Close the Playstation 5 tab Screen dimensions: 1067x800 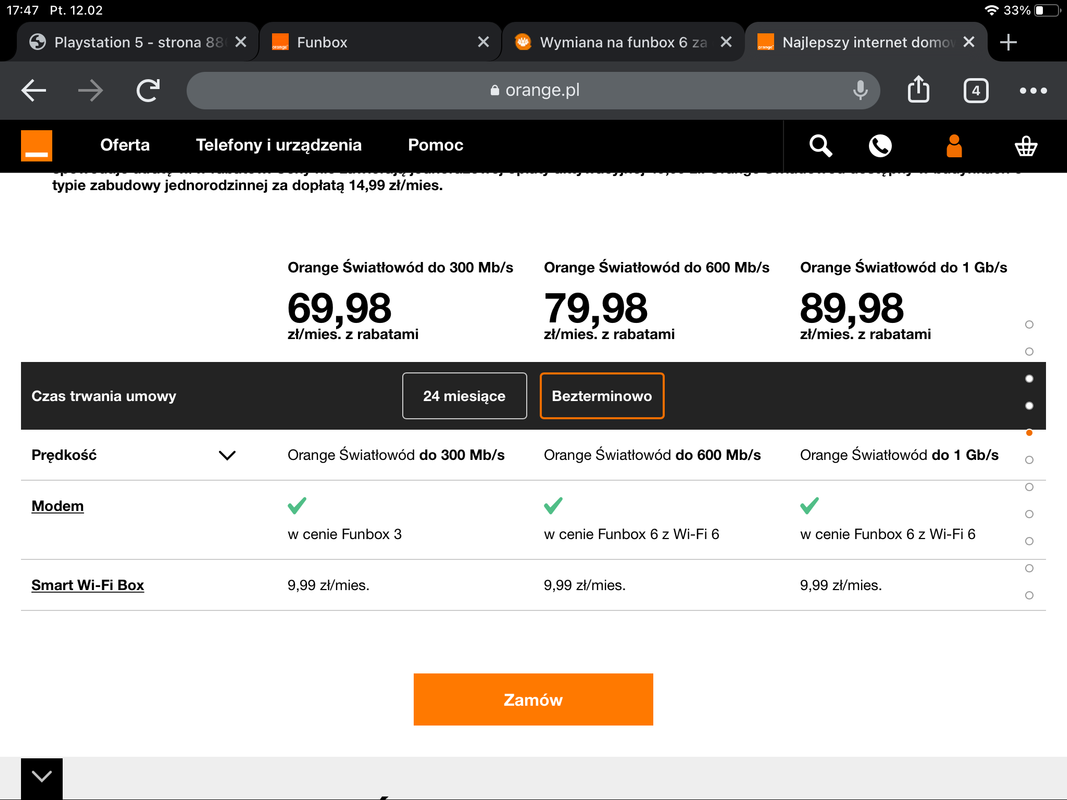[x=240, y=42]
